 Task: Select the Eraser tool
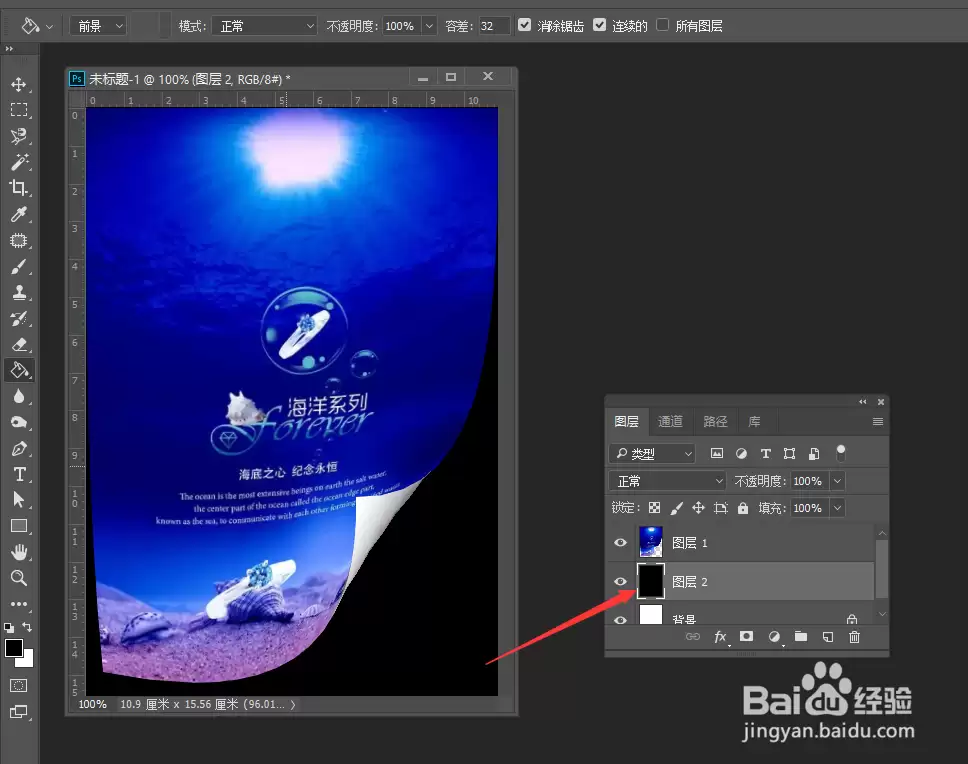click(x=19, y=344)
